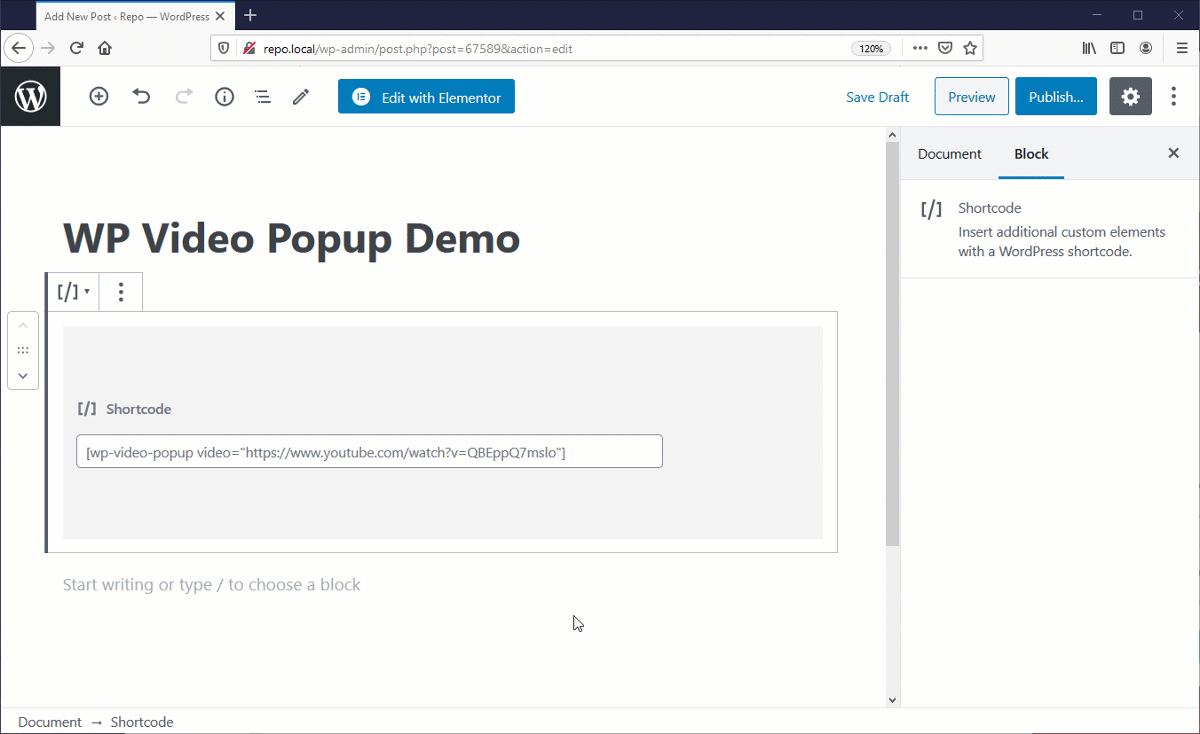Image resolution: width=1200 pixels, height=734 pixels.
Task: Move the Shortcode block up
Action: [23, 325]
